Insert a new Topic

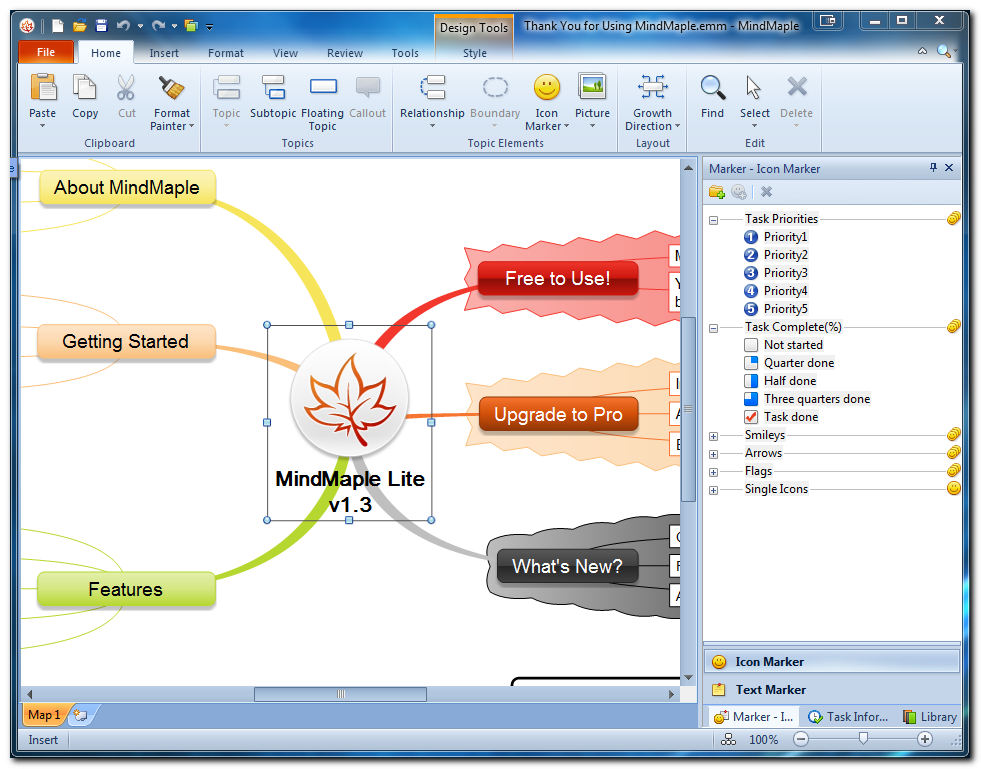click(226, 88)
